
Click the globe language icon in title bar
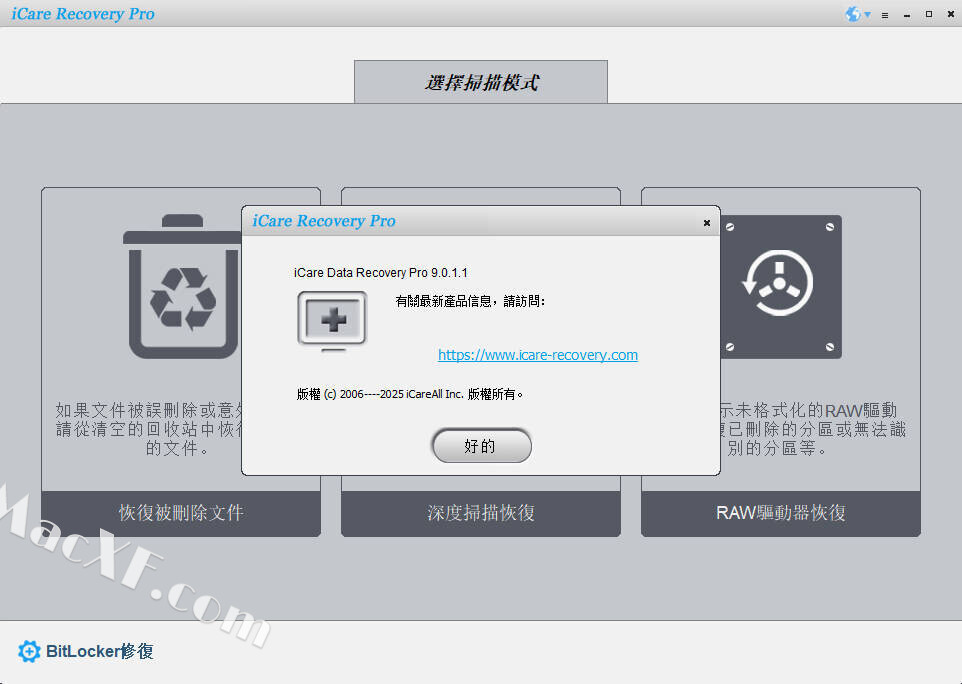tap(853, 14)
